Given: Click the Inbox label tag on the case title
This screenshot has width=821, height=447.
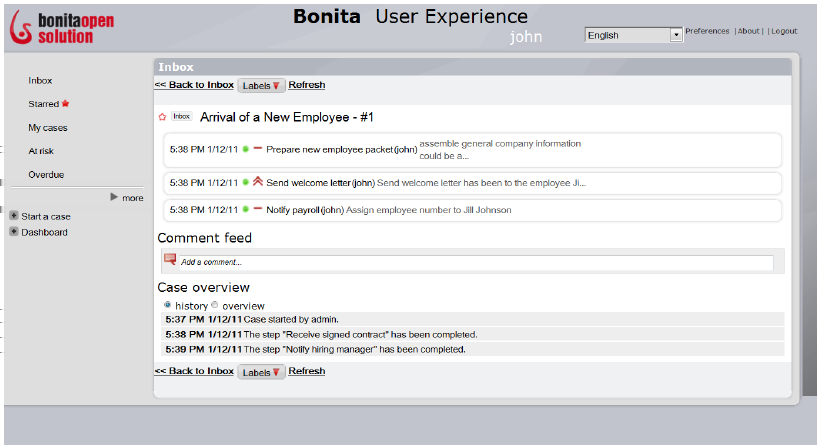Looking at the screenshot, I should coord(182,116).
